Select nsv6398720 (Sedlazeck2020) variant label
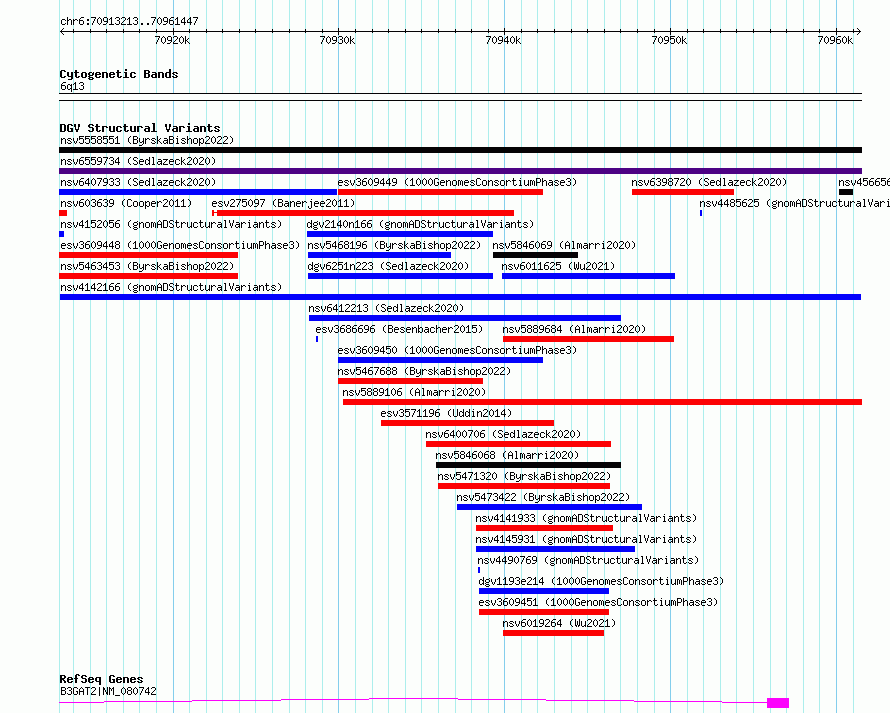Screen dimensions: 890x713 tap(709, 182)
